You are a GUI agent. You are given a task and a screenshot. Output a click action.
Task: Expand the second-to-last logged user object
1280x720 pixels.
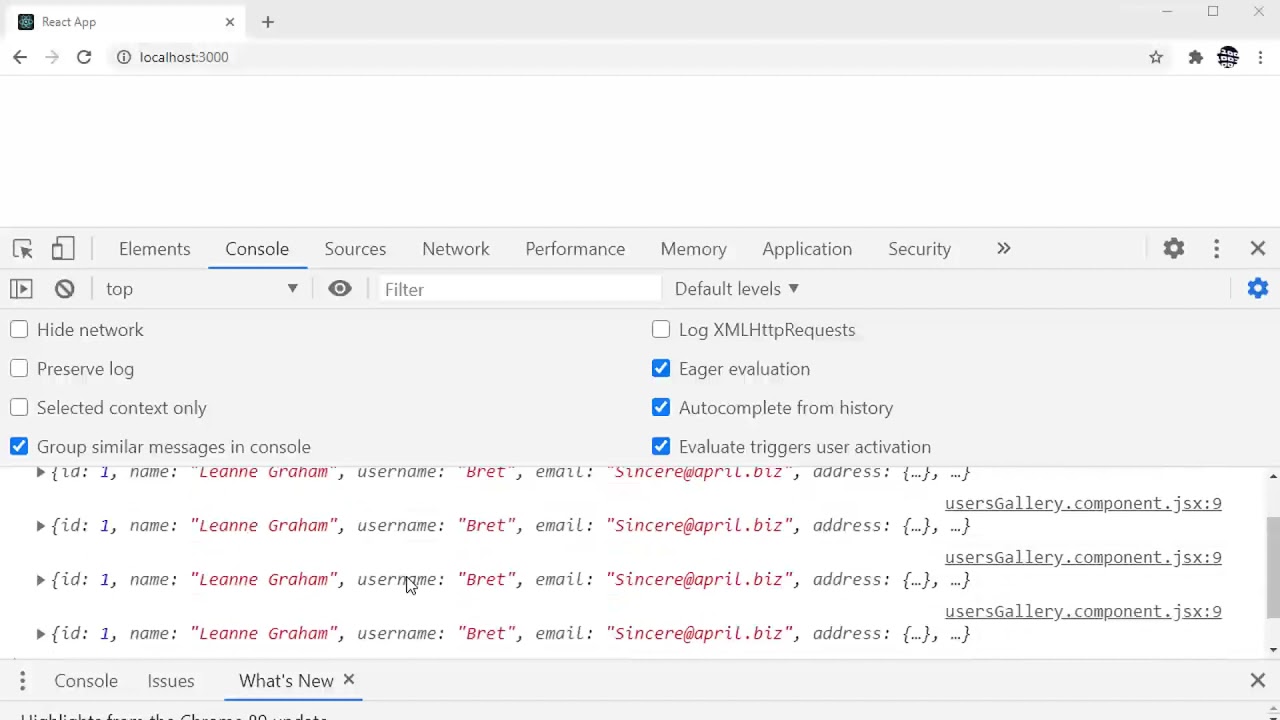pos(40,580)
